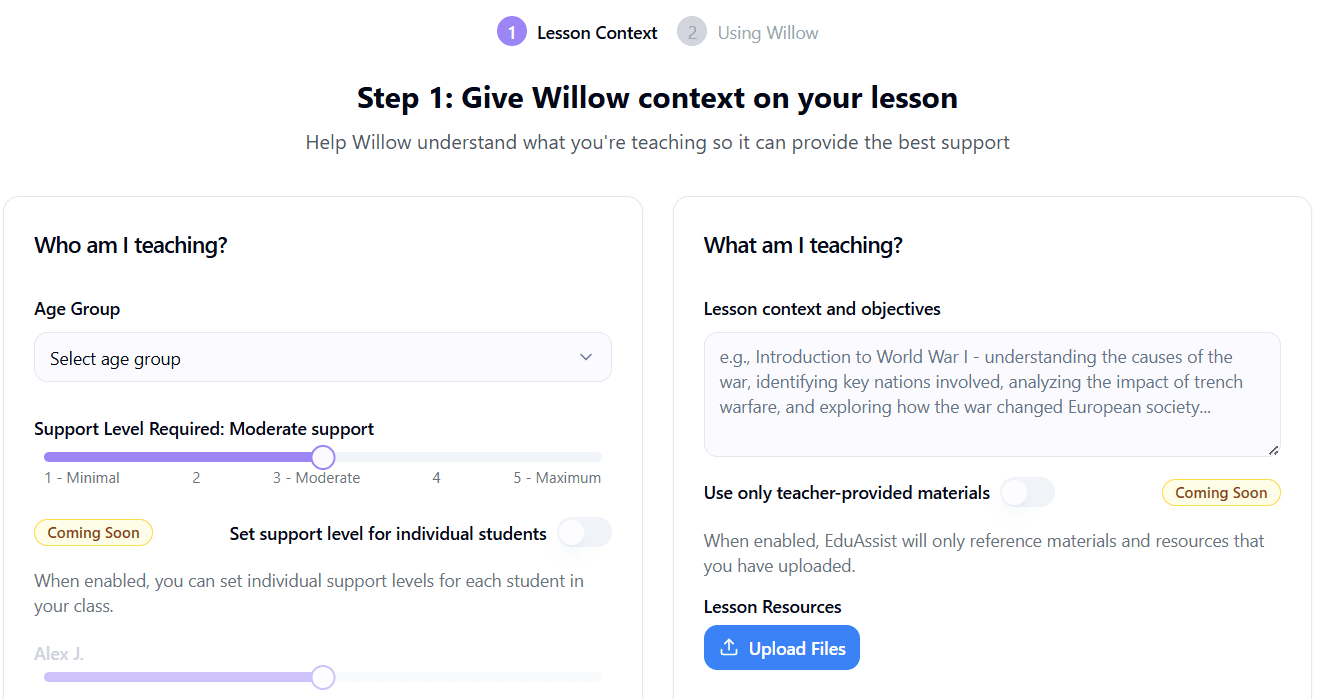1320x699 pixels.
Task: Click the chevron in the age group selector
Action: coord(585,357)
